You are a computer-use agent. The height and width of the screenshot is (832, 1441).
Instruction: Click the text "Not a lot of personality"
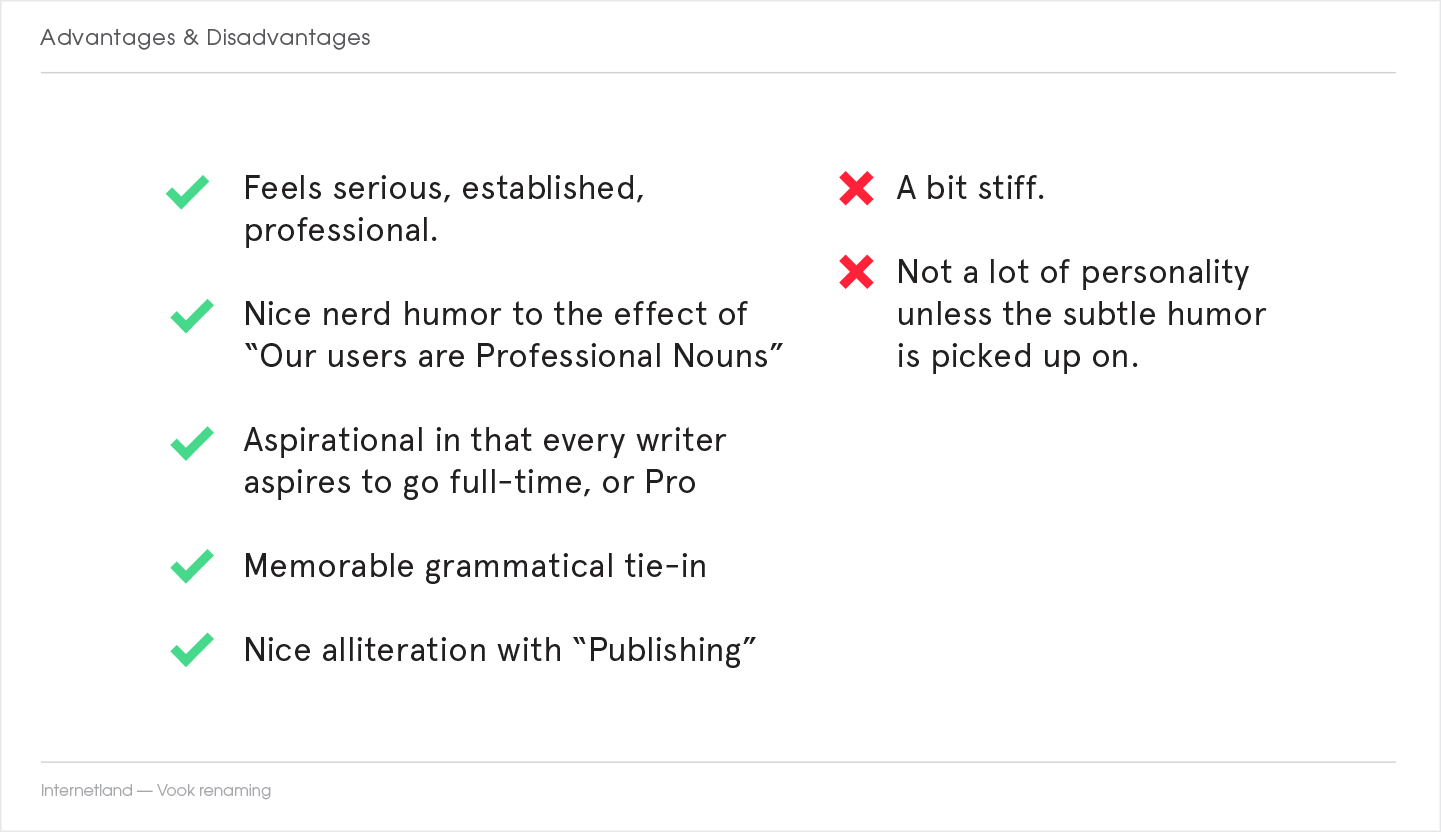point(1073,272)
